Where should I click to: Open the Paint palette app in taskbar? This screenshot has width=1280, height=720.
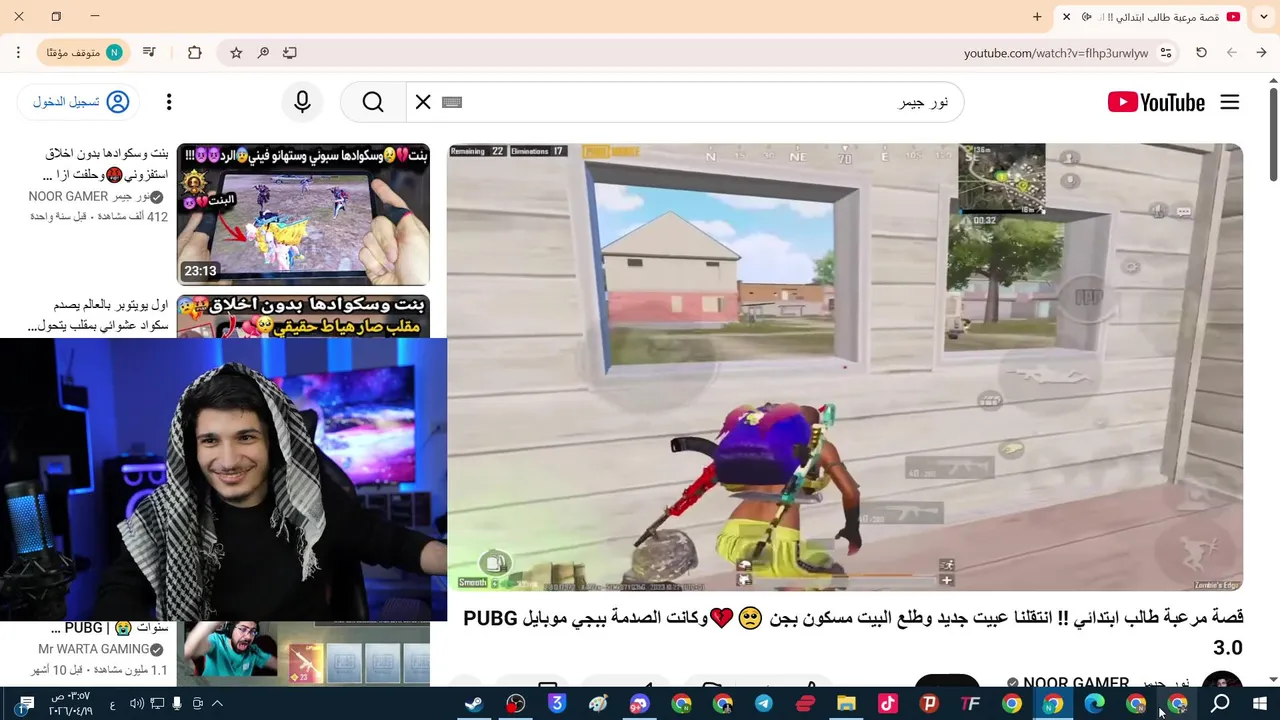point(598,704)
